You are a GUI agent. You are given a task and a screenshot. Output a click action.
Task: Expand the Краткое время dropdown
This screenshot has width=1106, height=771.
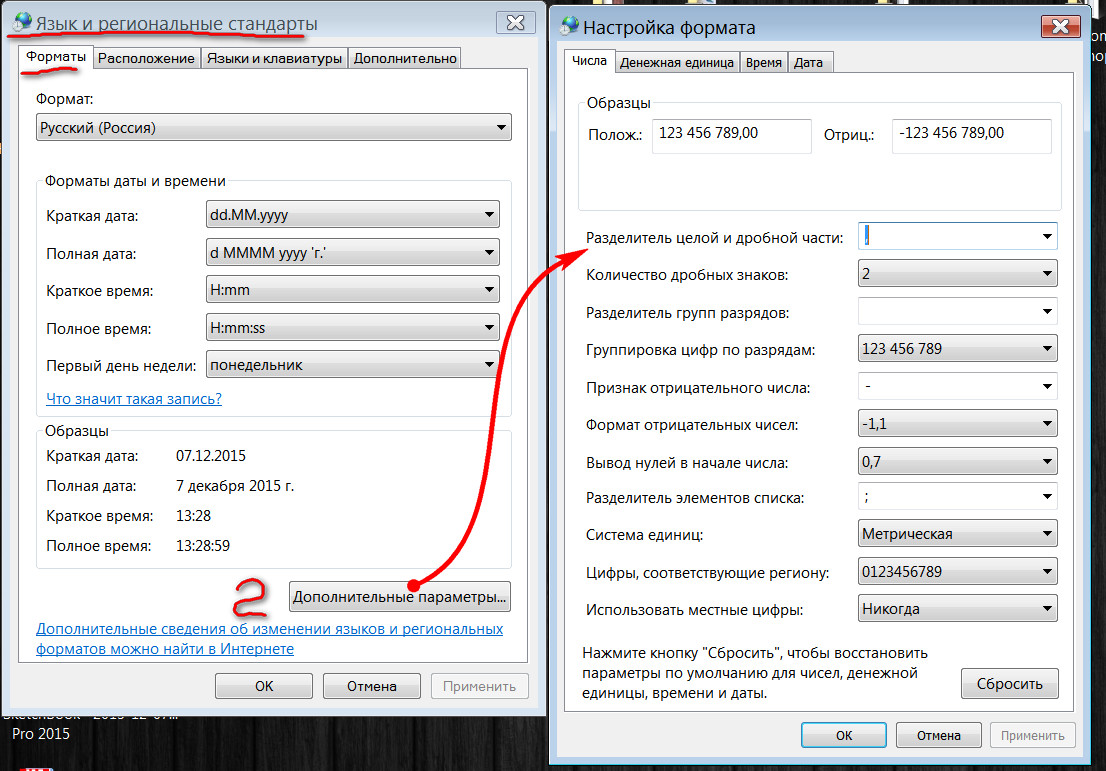click(x=353, y=289)
